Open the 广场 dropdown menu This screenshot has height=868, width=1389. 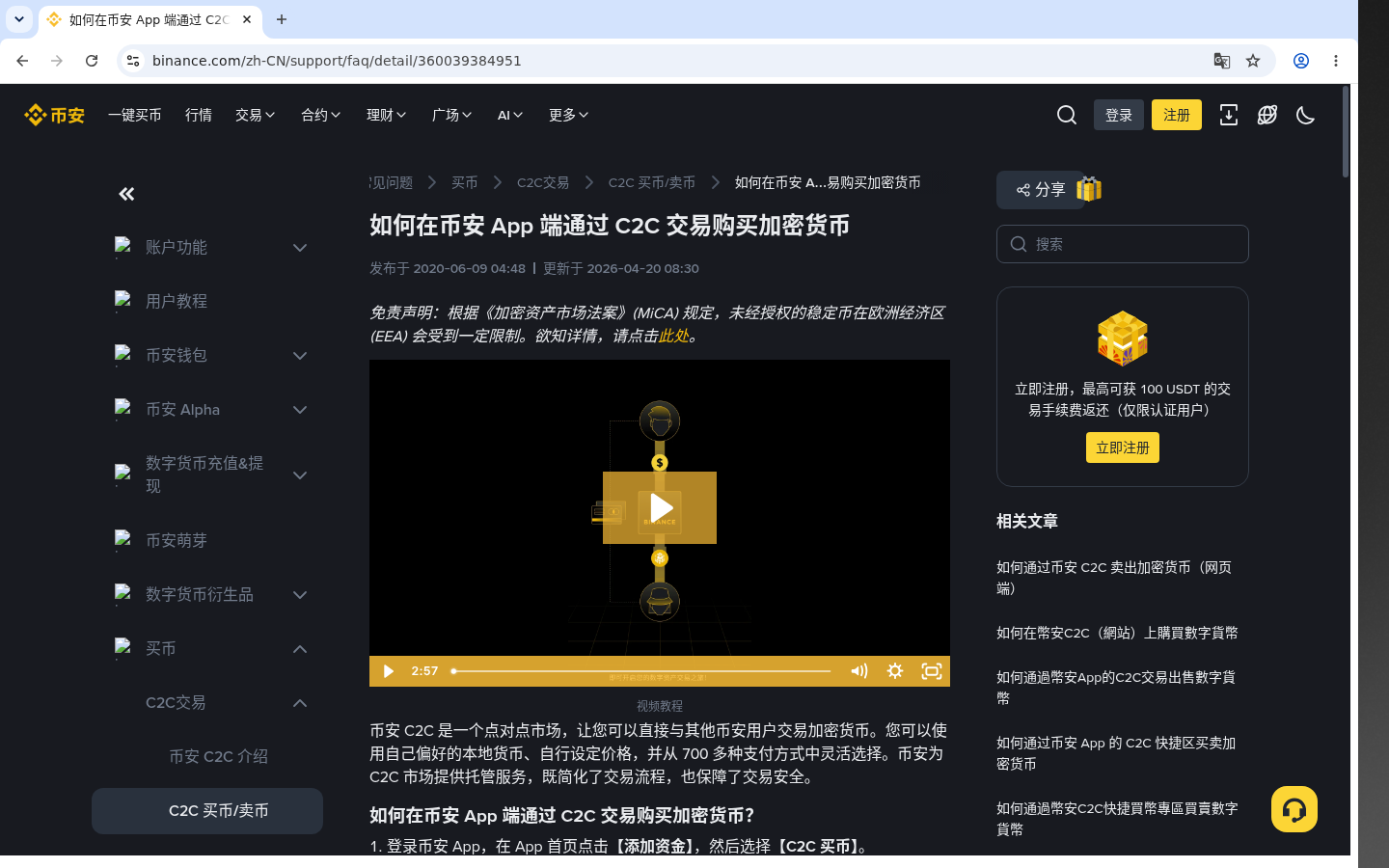click(452, 115)
